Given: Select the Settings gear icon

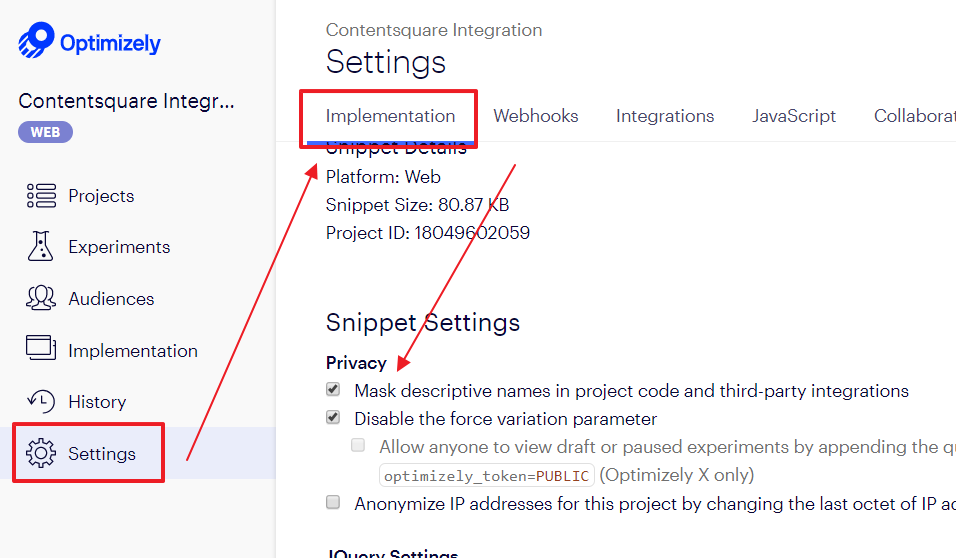Looking at the screenshot, I should 41,453.
